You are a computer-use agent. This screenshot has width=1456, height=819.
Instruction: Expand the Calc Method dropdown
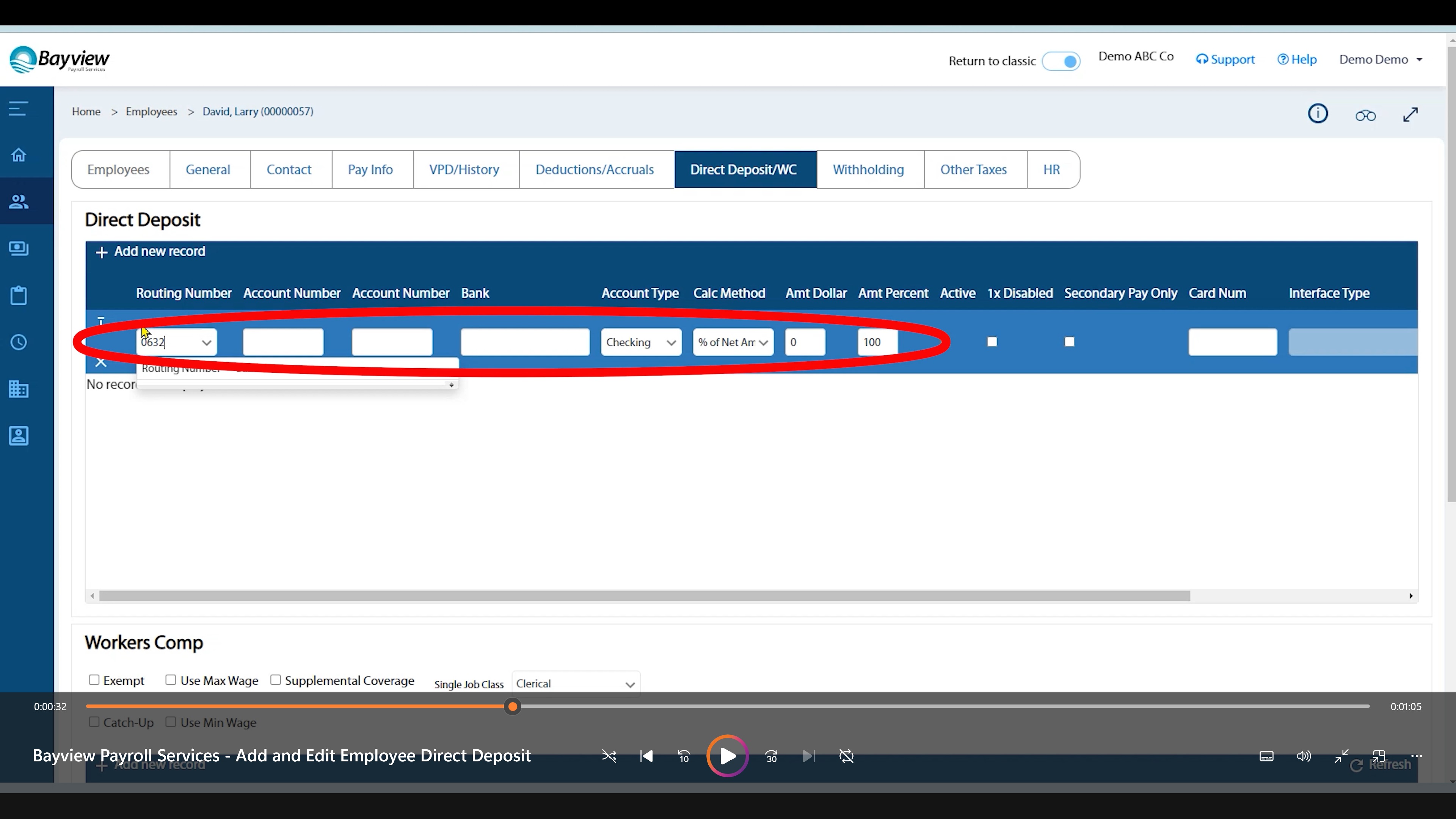(x=733, y=342)
